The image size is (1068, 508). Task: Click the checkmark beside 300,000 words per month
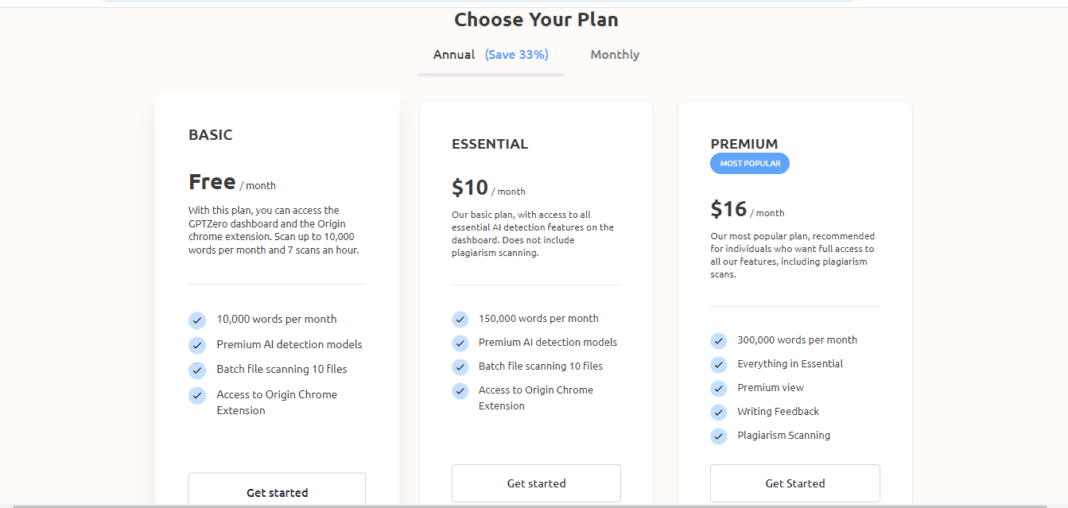(x=719, y=340)
